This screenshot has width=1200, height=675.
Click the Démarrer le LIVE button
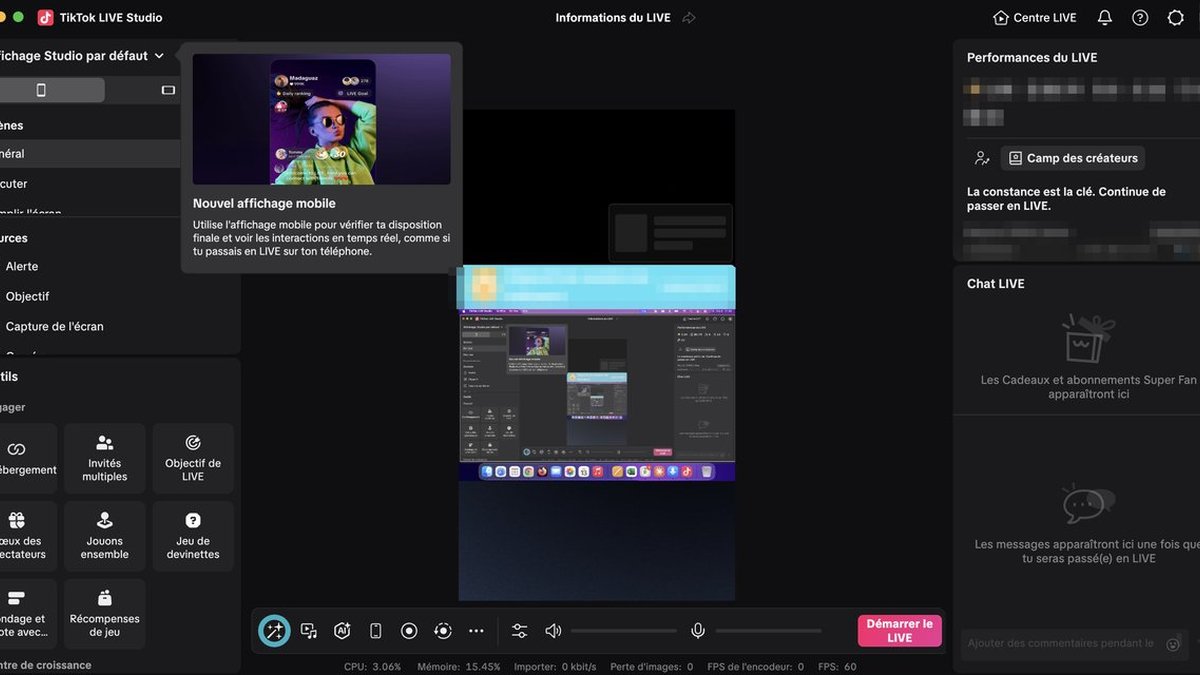tap(900, 631)
